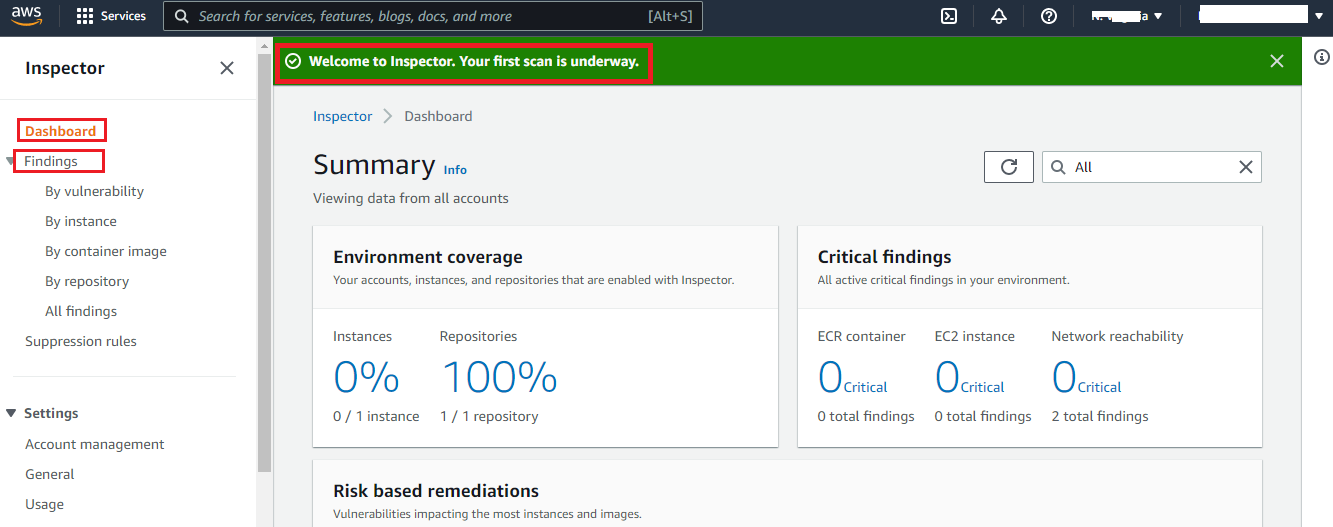Open the notifications bell
The width and height of the screenshot is (1333, 527).
pyautogui.click(x=999, y=16)
